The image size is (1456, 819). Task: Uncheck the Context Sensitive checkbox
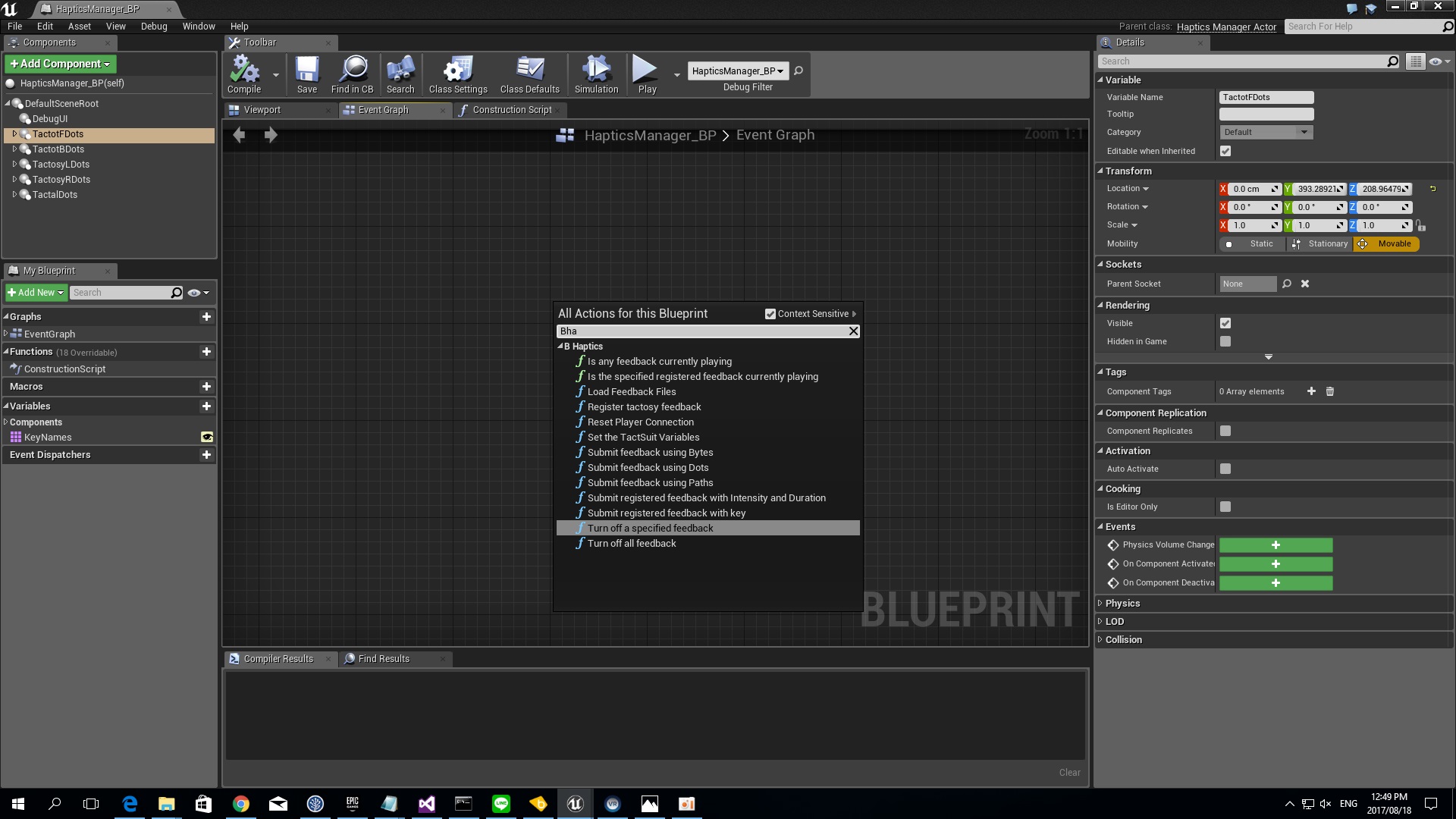click(770, 313)
